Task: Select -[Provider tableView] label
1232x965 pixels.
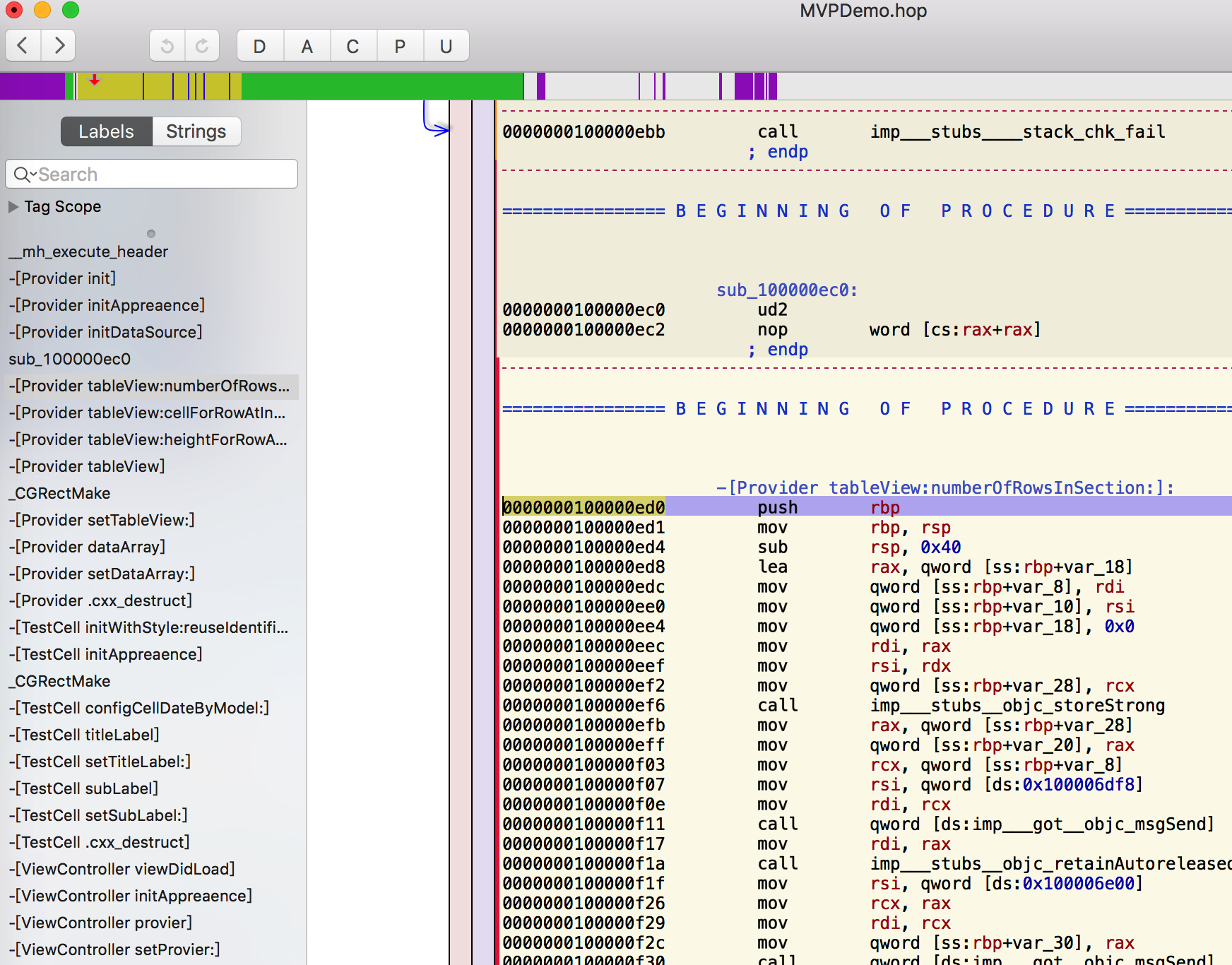Action: (x=87, y=466)
